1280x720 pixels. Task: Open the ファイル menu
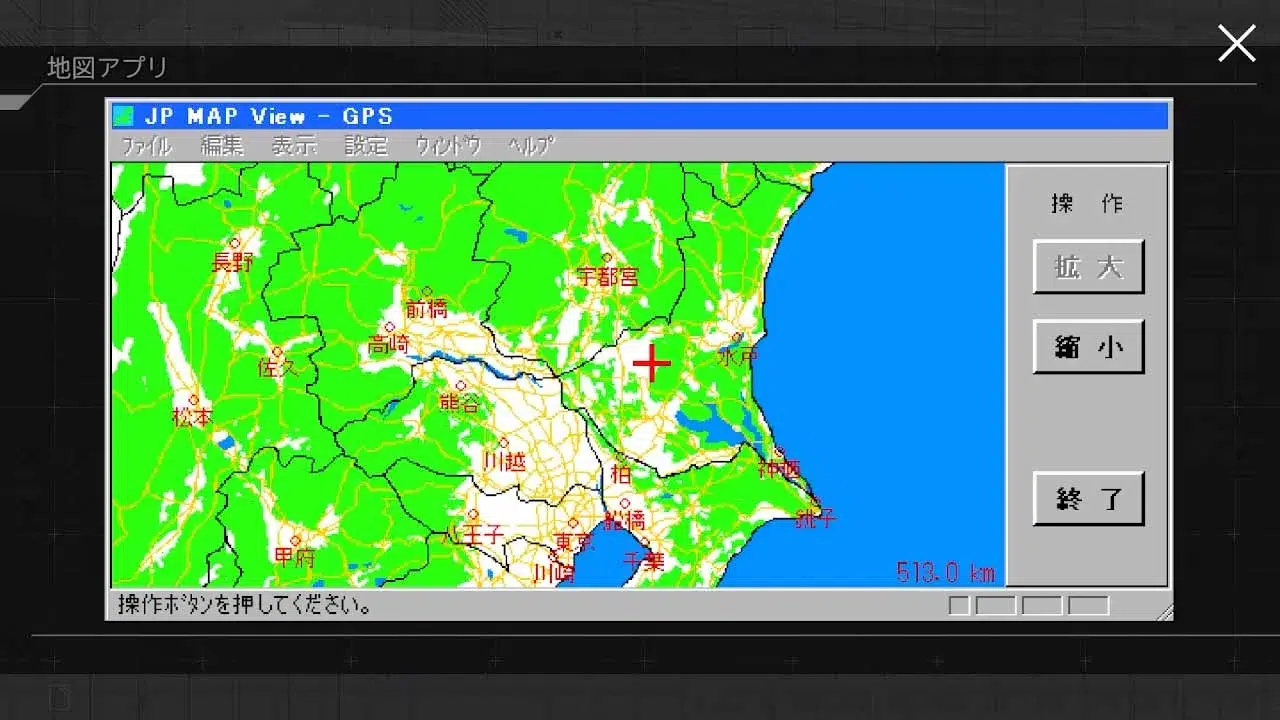click(146, 146)
